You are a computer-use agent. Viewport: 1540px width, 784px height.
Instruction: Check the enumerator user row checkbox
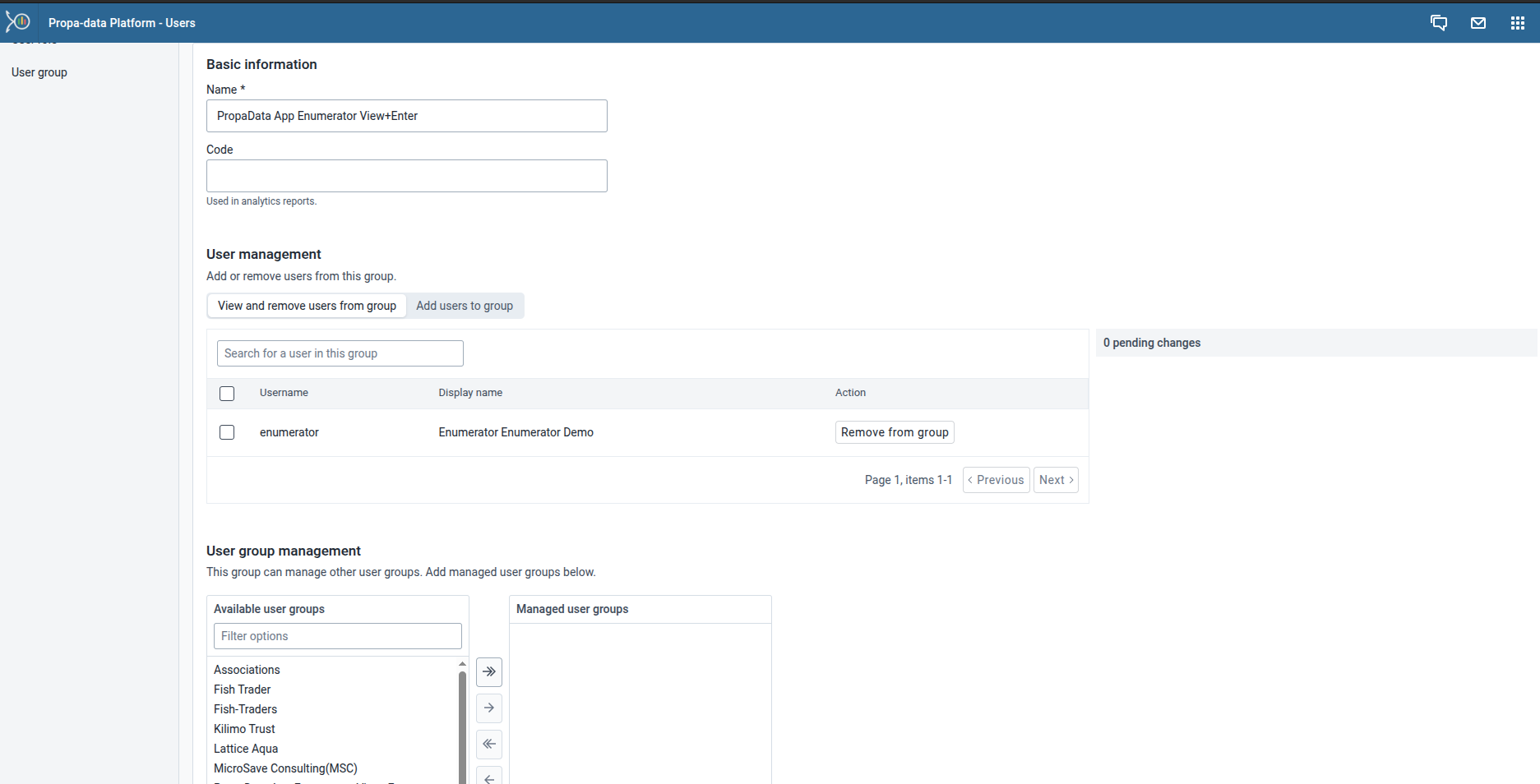click(227, 431)
